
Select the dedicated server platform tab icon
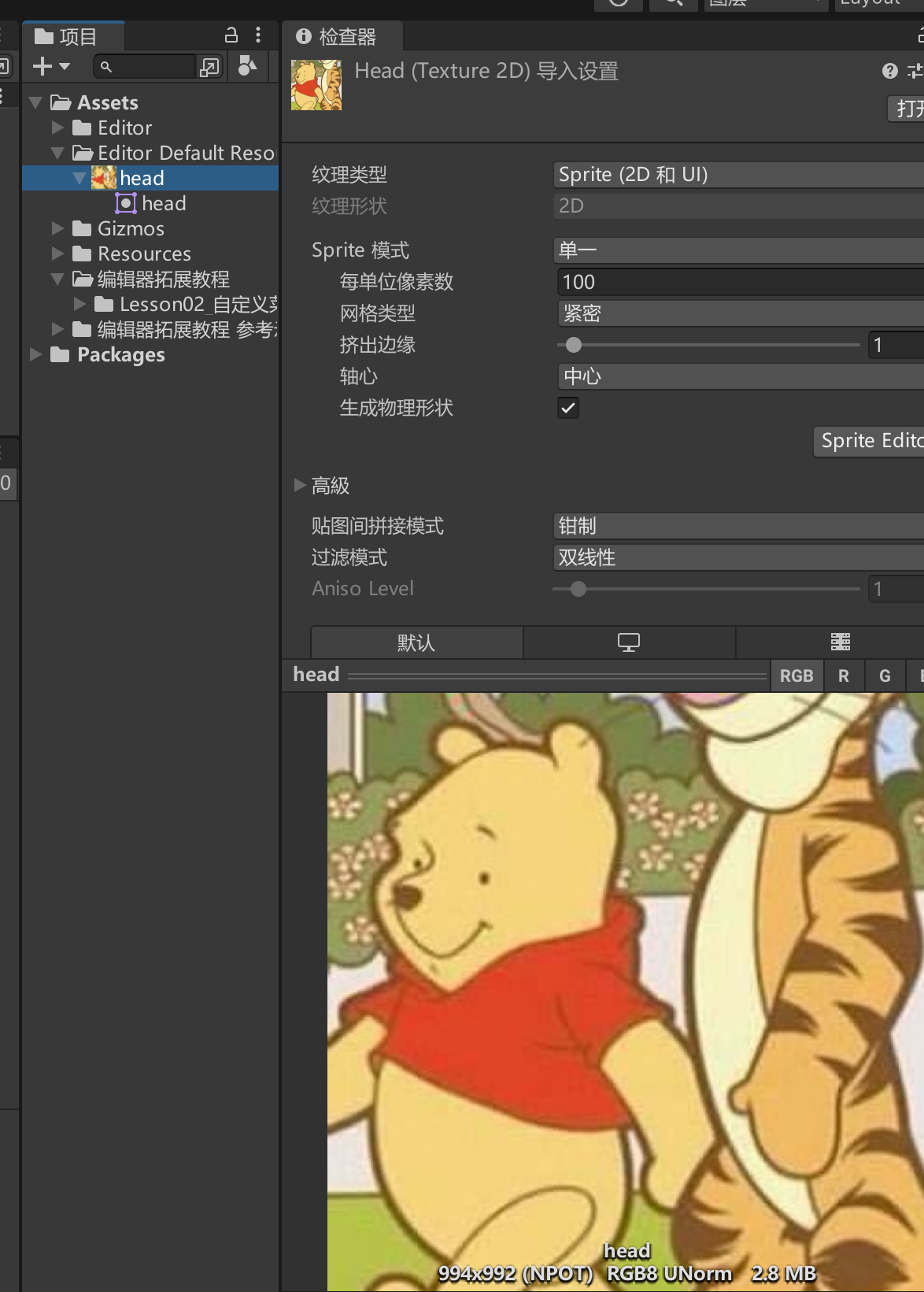pyautogui.click(x=840, y=642)
